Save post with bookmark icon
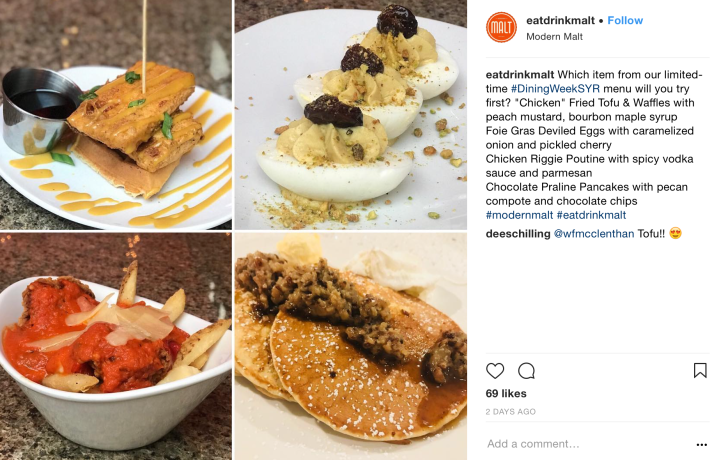Image resolution: width=719 pixels, height=460 pixels. click(700, 371)
